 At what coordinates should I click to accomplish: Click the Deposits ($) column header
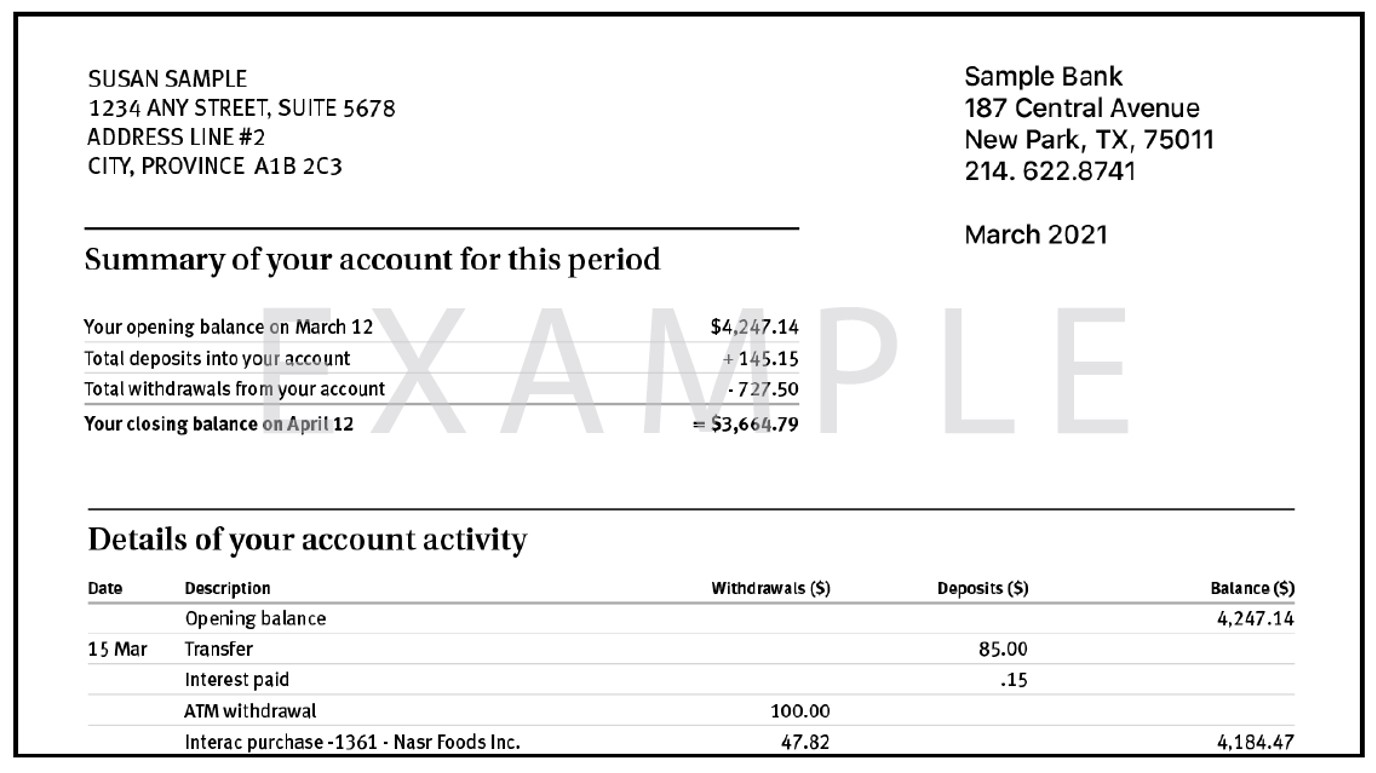click(982, 589)
